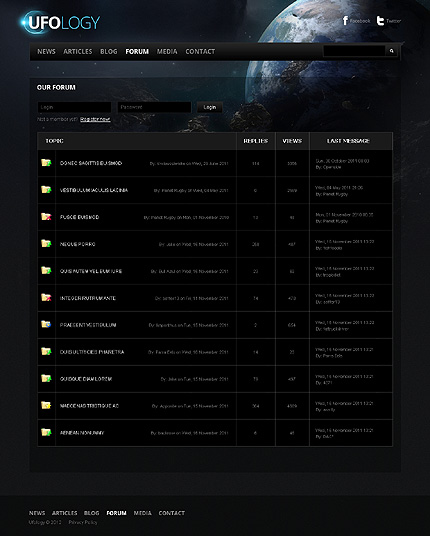The height and width of the screenshot is (536, 430).
Task: Open the Twitter icon link
Action: (380, 21)
